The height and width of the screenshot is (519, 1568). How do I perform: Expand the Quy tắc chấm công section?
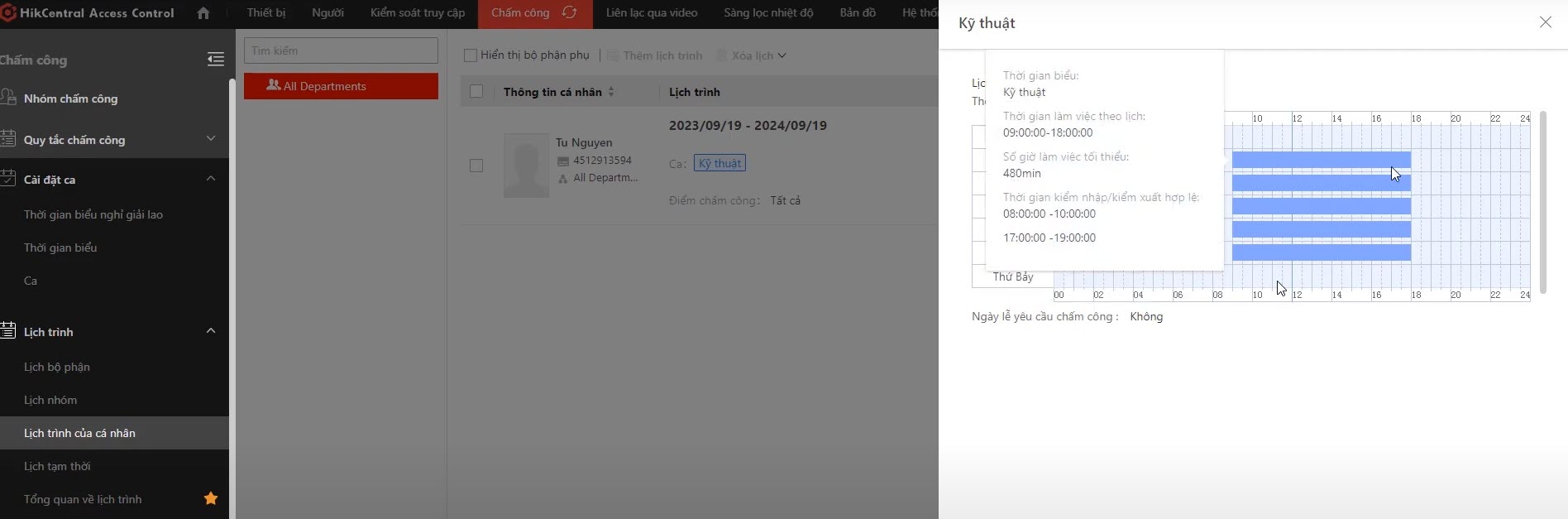[211, 138]
